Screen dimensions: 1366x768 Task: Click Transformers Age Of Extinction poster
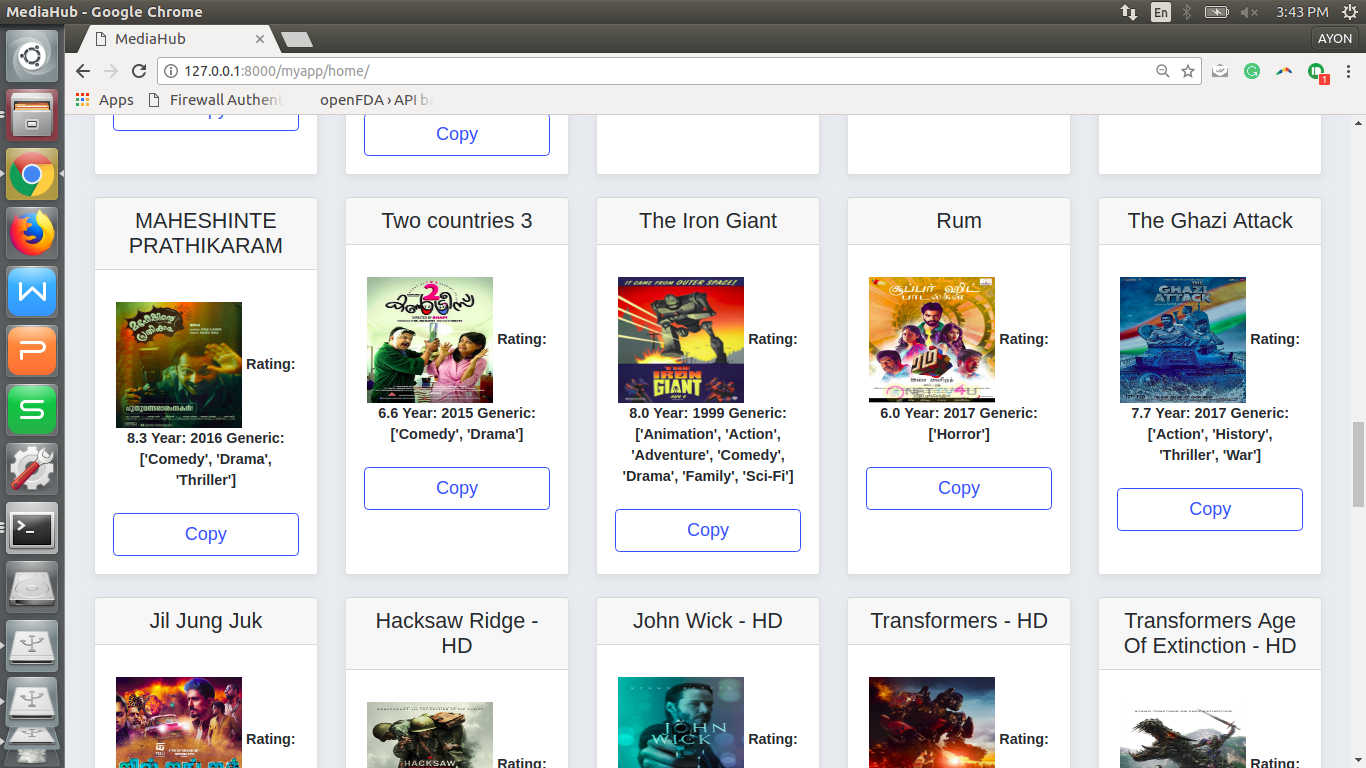tap(1183, 735)
